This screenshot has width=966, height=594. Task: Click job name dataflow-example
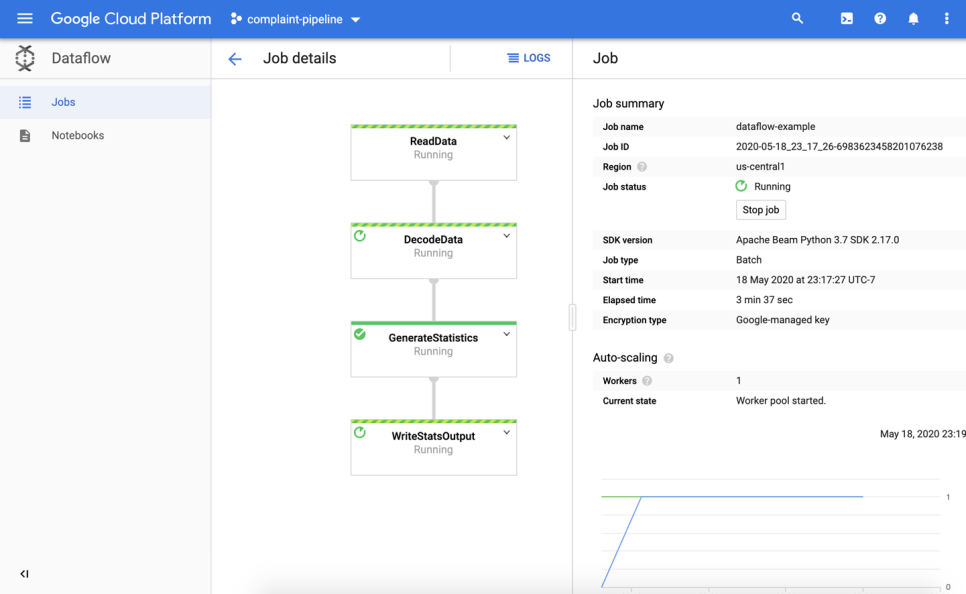[776, 126]
